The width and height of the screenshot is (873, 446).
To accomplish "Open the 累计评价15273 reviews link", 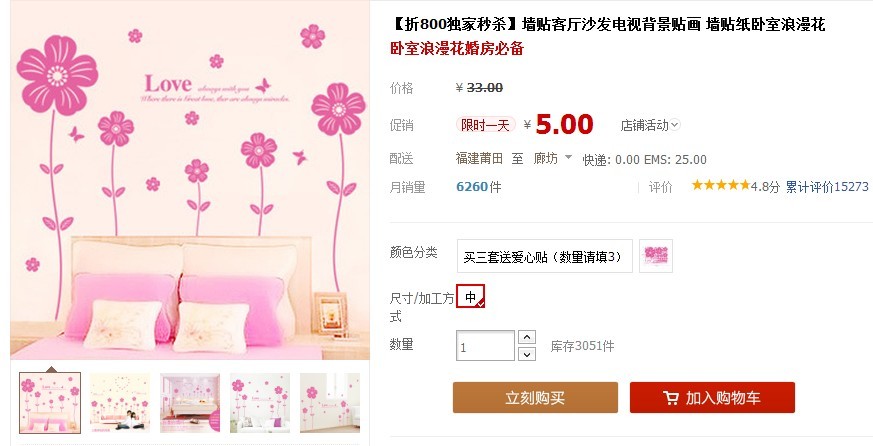I will pos(827,187).
